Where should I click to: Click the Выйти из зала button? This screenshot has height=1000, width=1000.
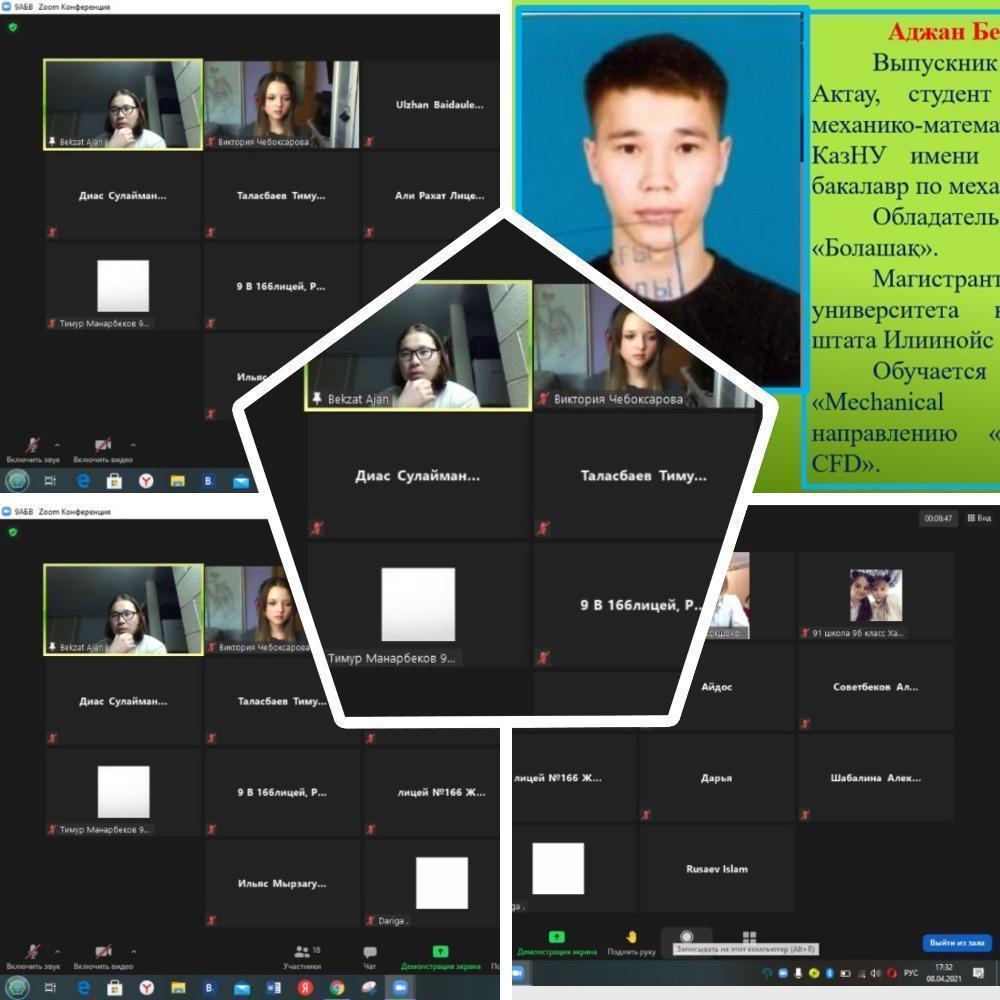956,942
